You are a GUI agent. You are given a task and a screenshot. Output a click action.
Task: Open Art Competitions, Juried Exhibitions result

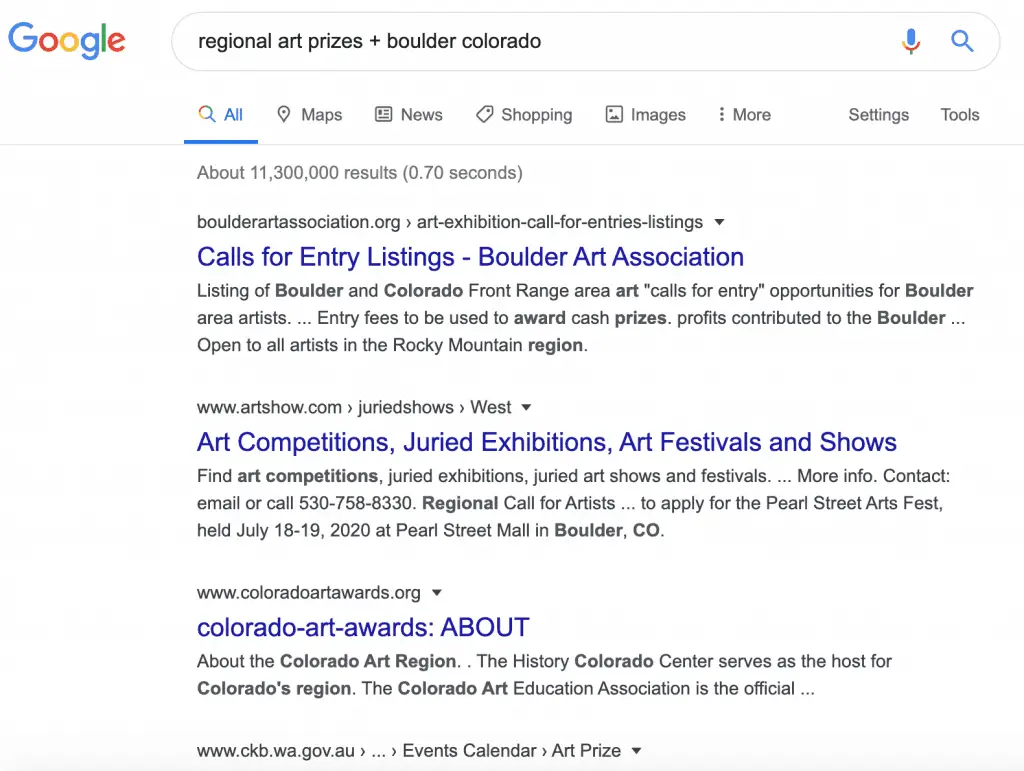pyautogui.click(x=547, y=443)
